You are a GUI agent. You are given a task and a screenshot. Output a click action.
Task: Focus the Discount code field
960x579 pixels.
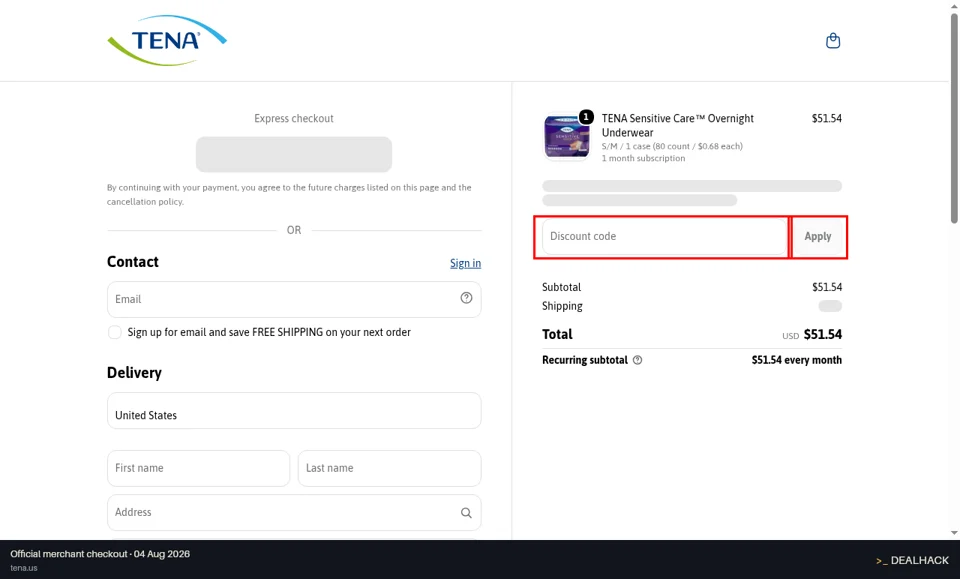click(664, 237)
